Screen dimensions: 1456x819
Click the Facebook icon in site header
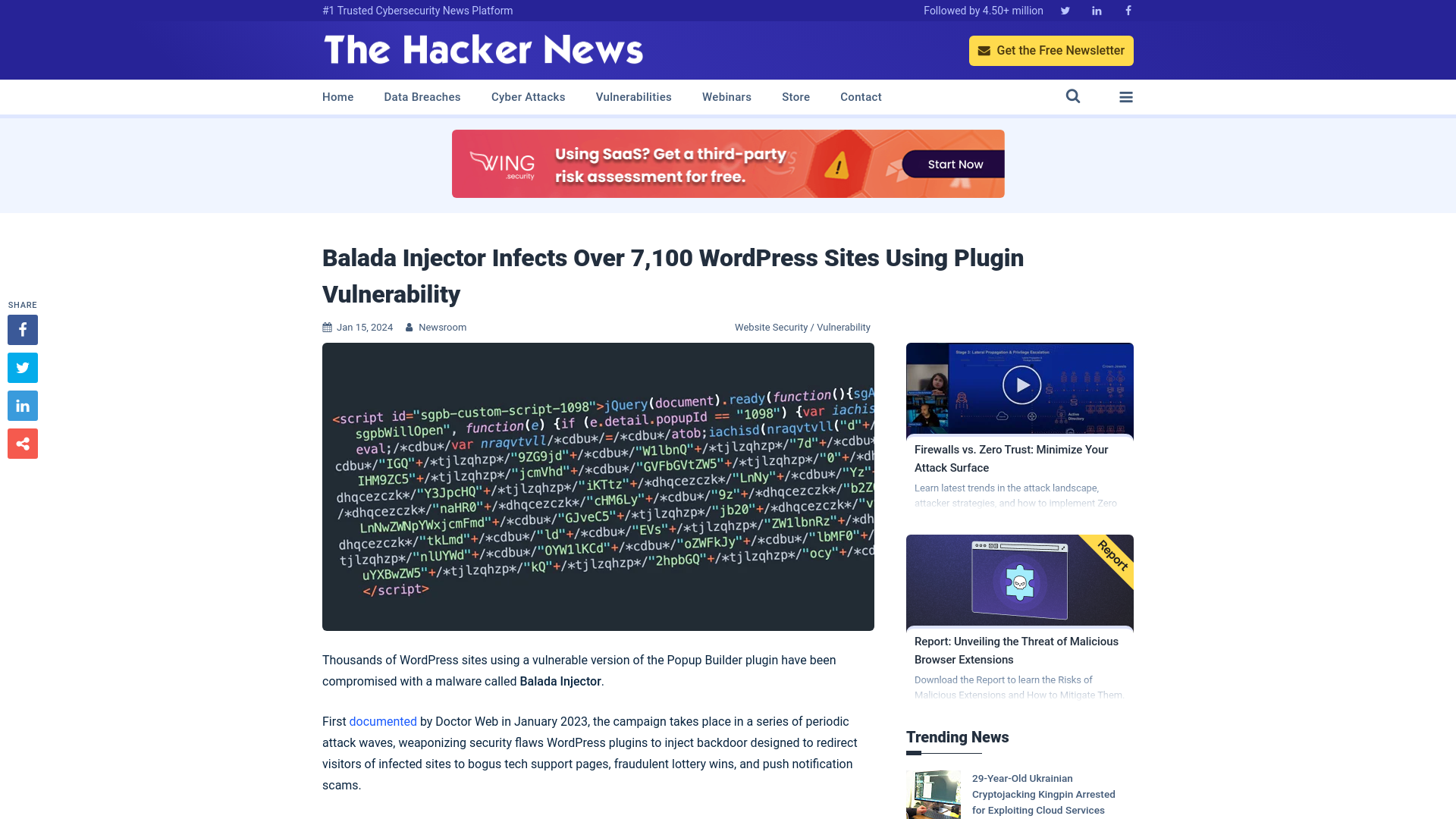[1128, 10]
